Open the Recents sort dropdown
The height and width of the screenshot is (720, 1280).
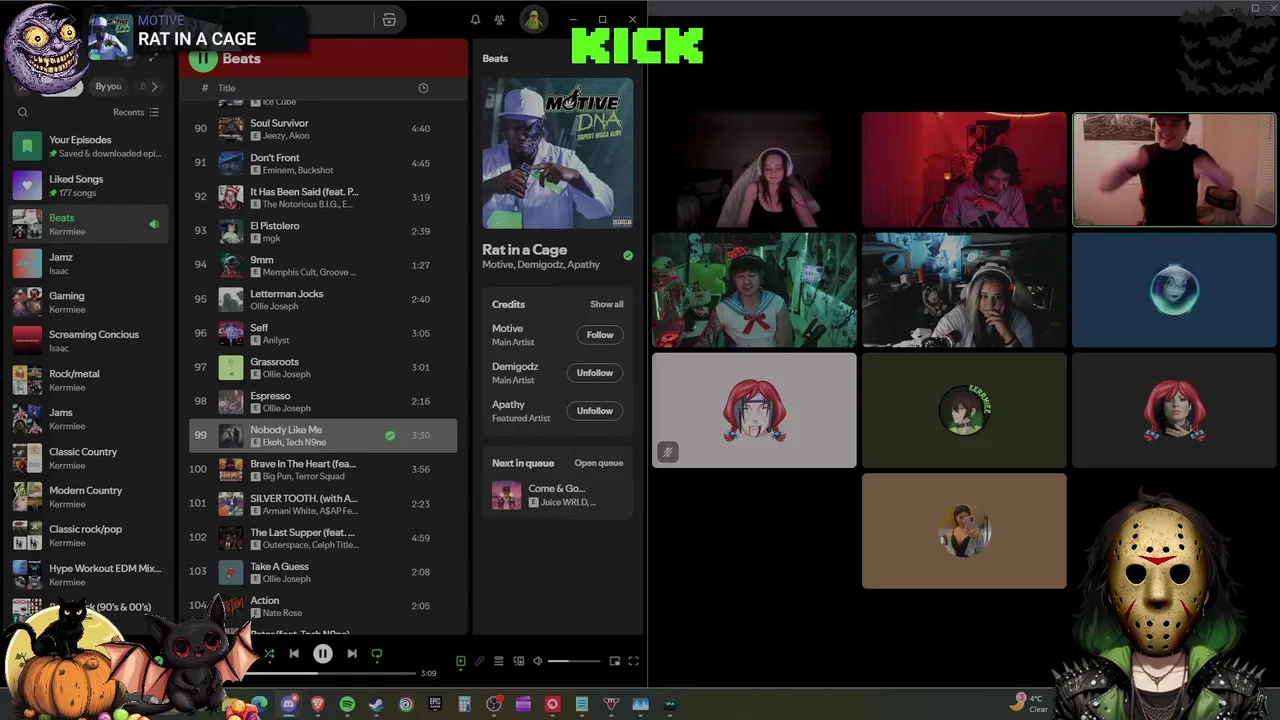(x=136, y=112)
